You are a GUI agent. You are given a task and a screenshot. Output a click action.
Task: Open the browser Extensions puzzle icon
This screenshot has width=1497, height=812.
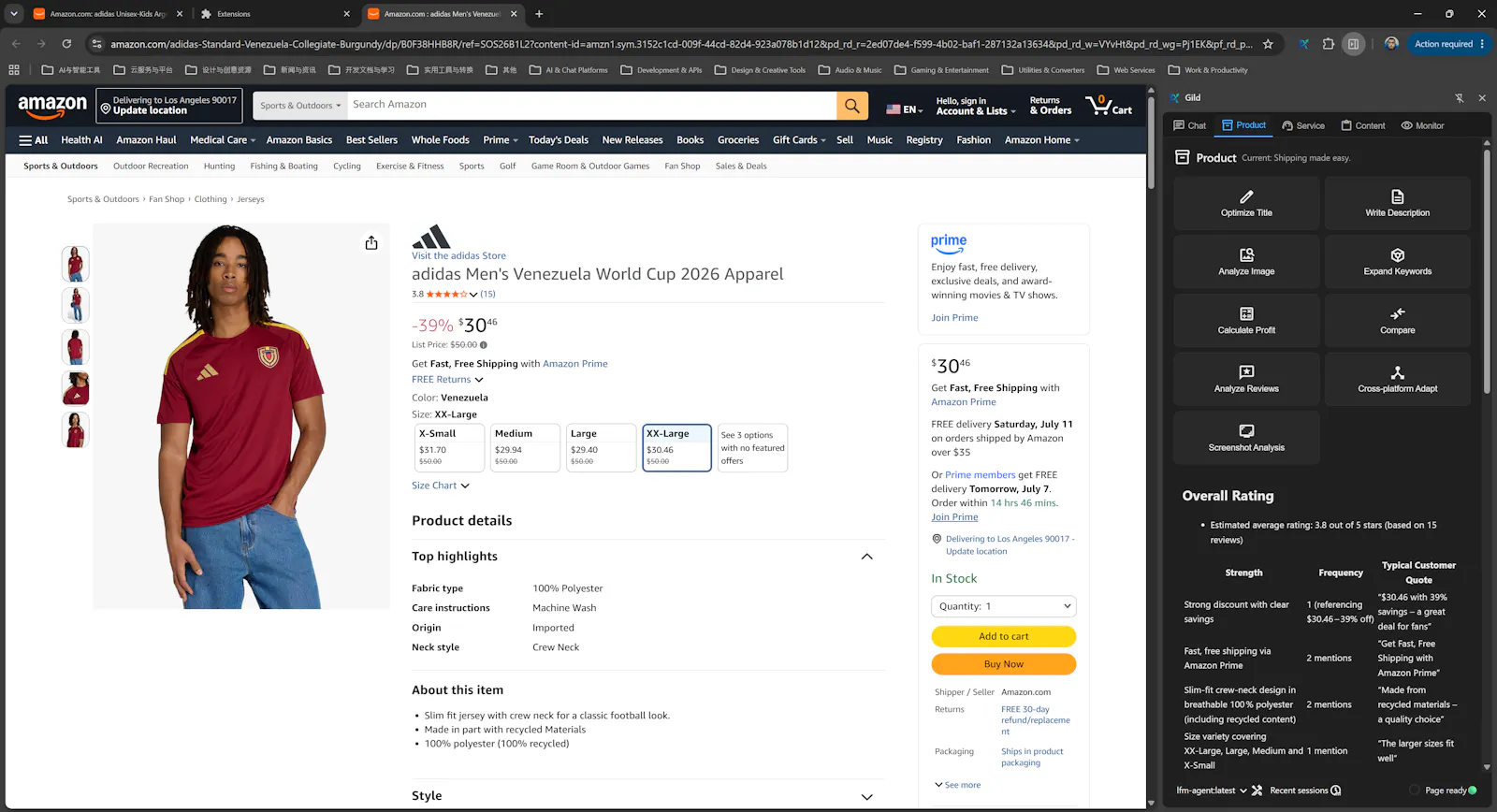1329,44
